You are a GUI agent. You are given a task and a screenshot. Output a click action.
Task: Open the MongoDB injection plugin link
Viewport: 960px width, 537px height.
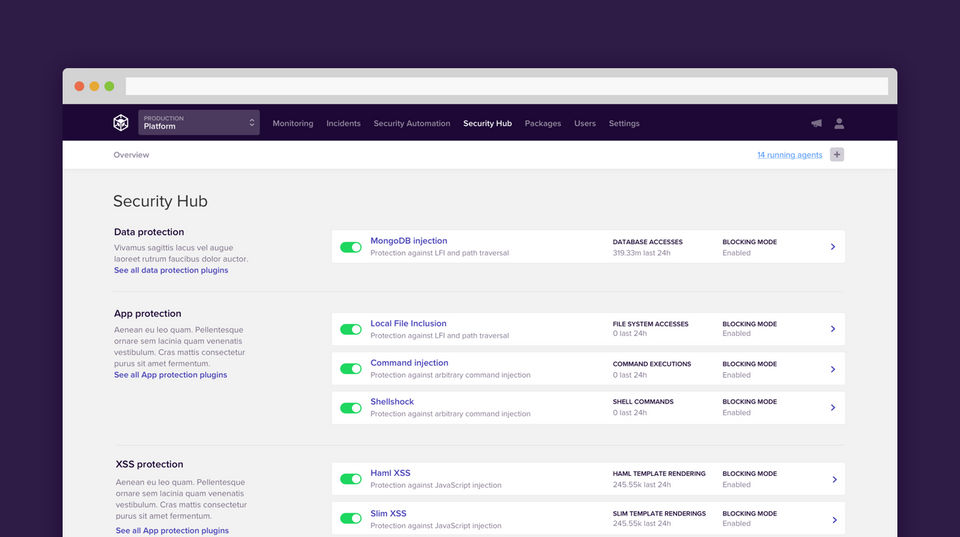click(408, 241)
